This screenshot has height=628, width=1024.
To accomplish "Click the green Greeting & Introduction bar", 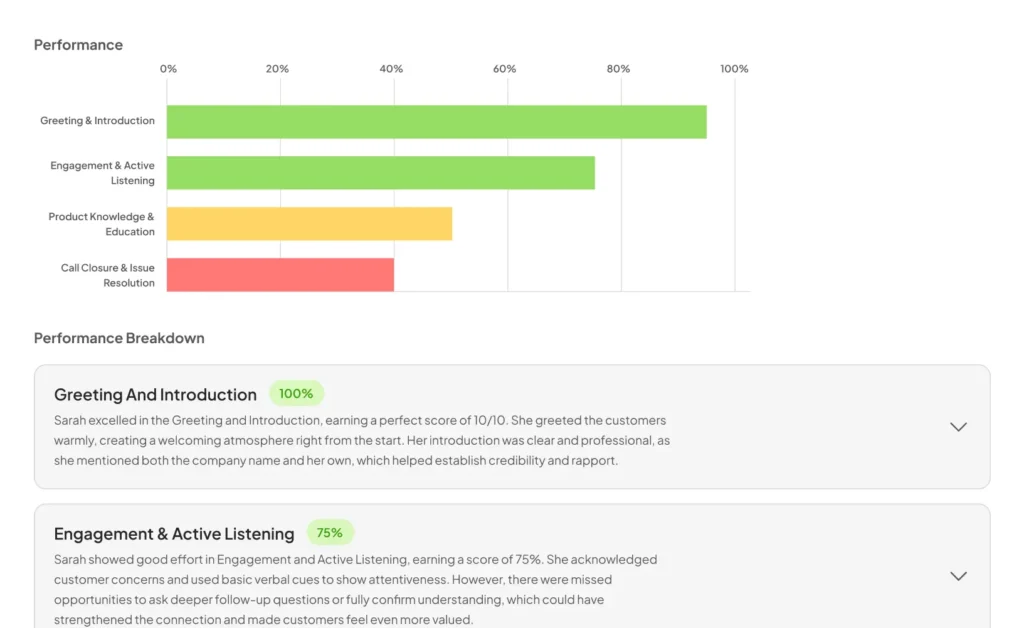I will point(436,121).
